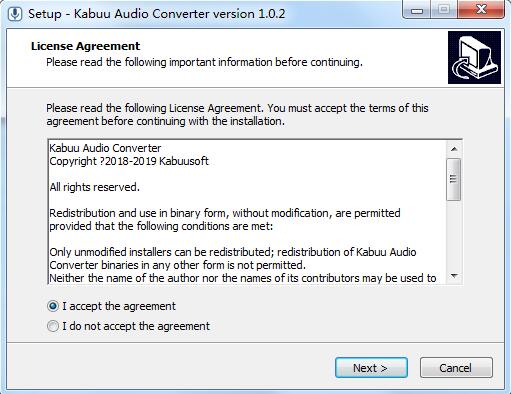Click the grip on the scrollbar thumb

pyautogui.click(x=453, y=179)
